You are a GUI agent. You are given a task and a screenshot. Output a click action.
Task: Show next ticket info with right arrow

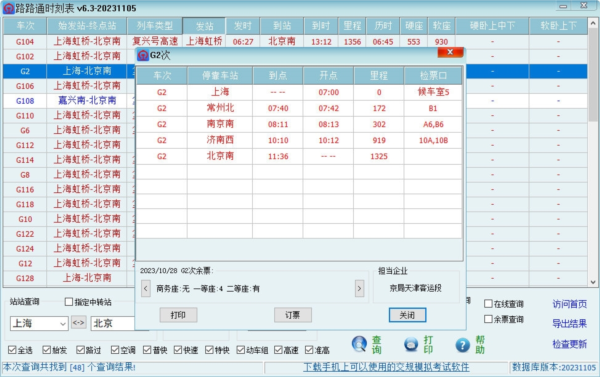tap(359, 289)
